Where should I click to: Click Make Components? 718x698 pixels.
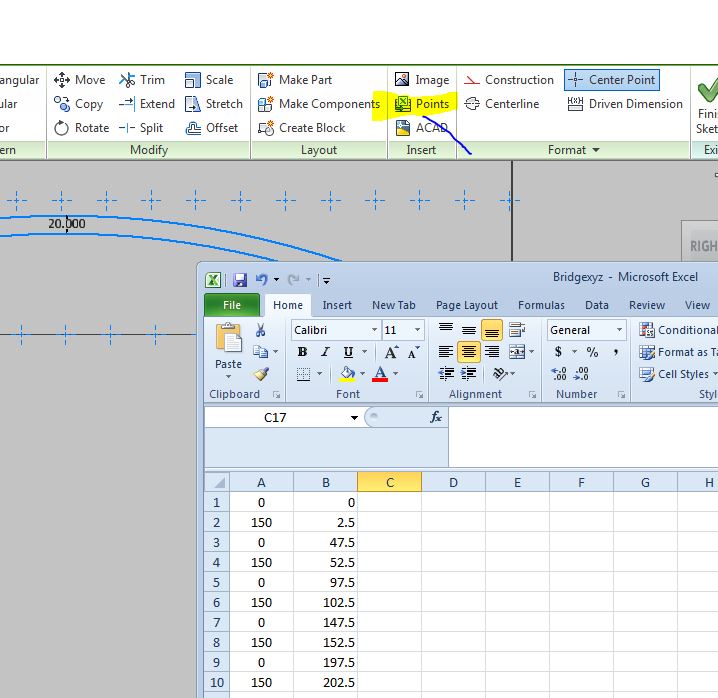pos(319,104)
